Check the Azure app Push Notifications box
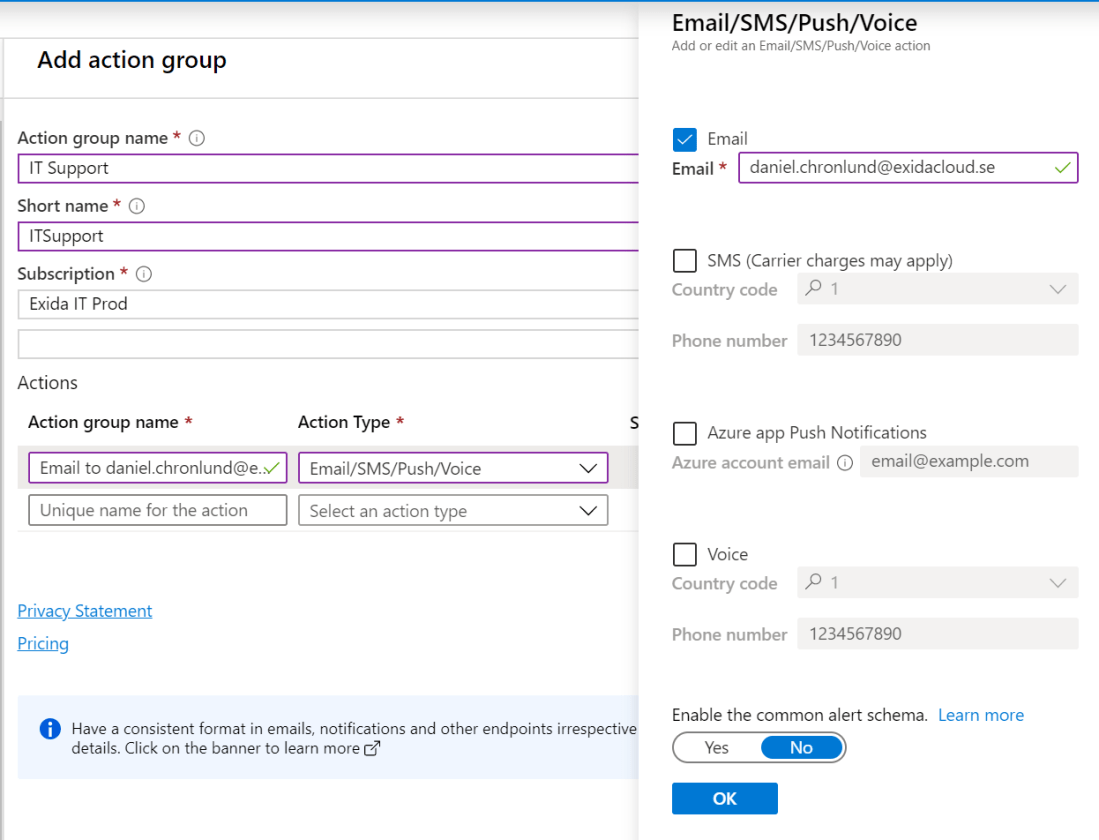 coord(685,433)
